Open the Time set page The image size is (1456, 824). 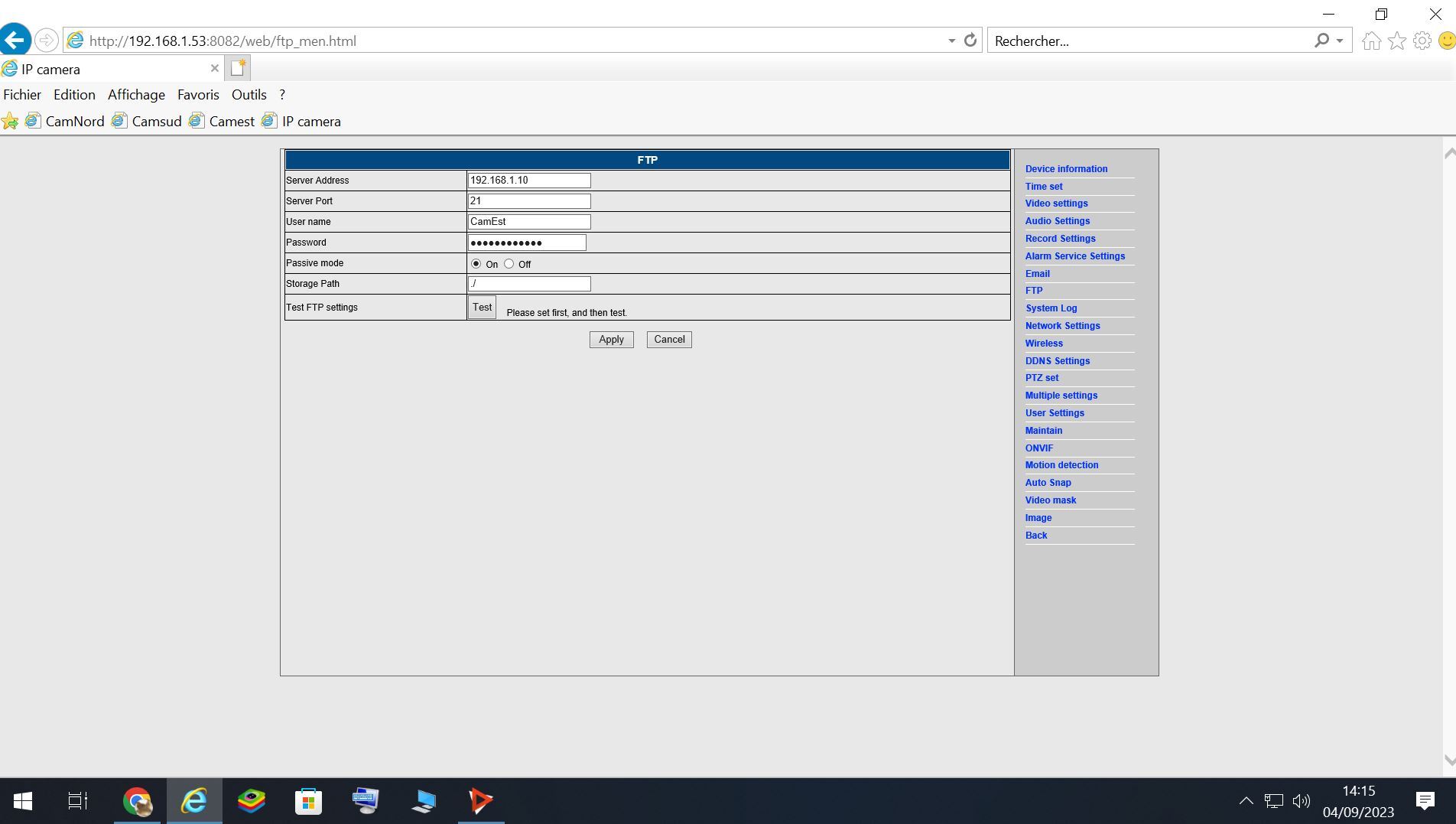coord(1044,187)
